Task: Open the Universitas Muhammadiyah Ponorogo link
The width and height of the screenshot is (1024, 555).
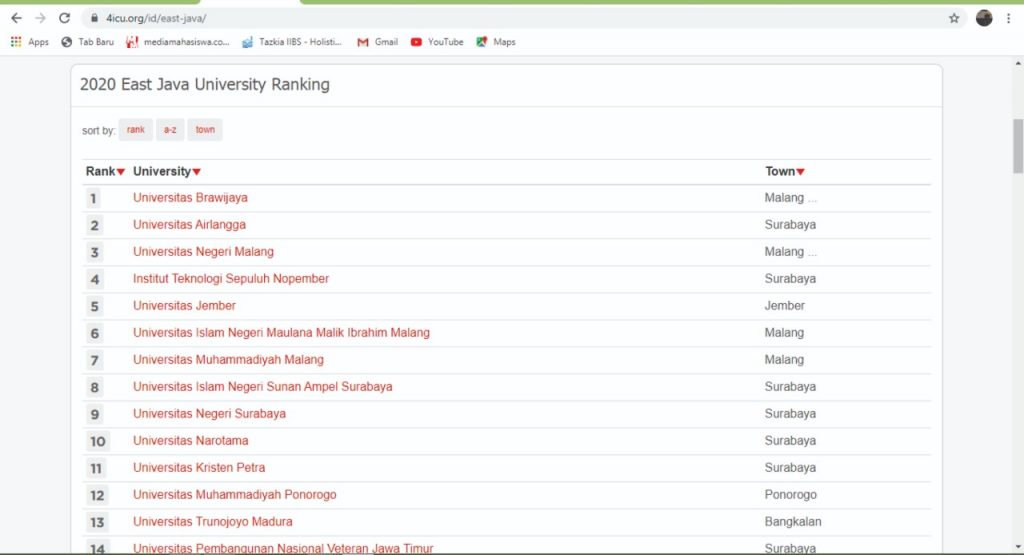Action: tap(234, 495)
